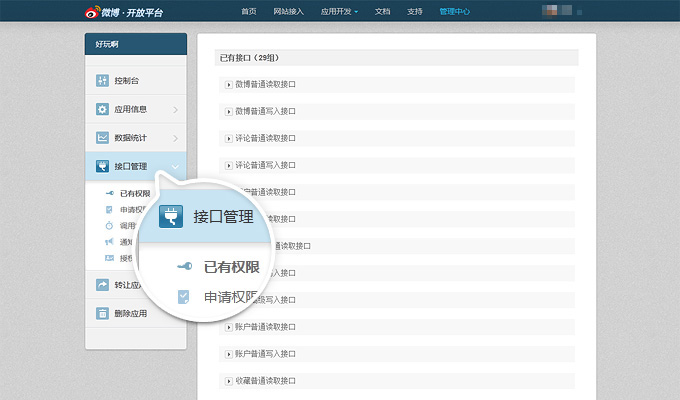Click the 数据统计 chart icon
The height and width of the screenshot is (400, 680).
(x=102, y=138)
